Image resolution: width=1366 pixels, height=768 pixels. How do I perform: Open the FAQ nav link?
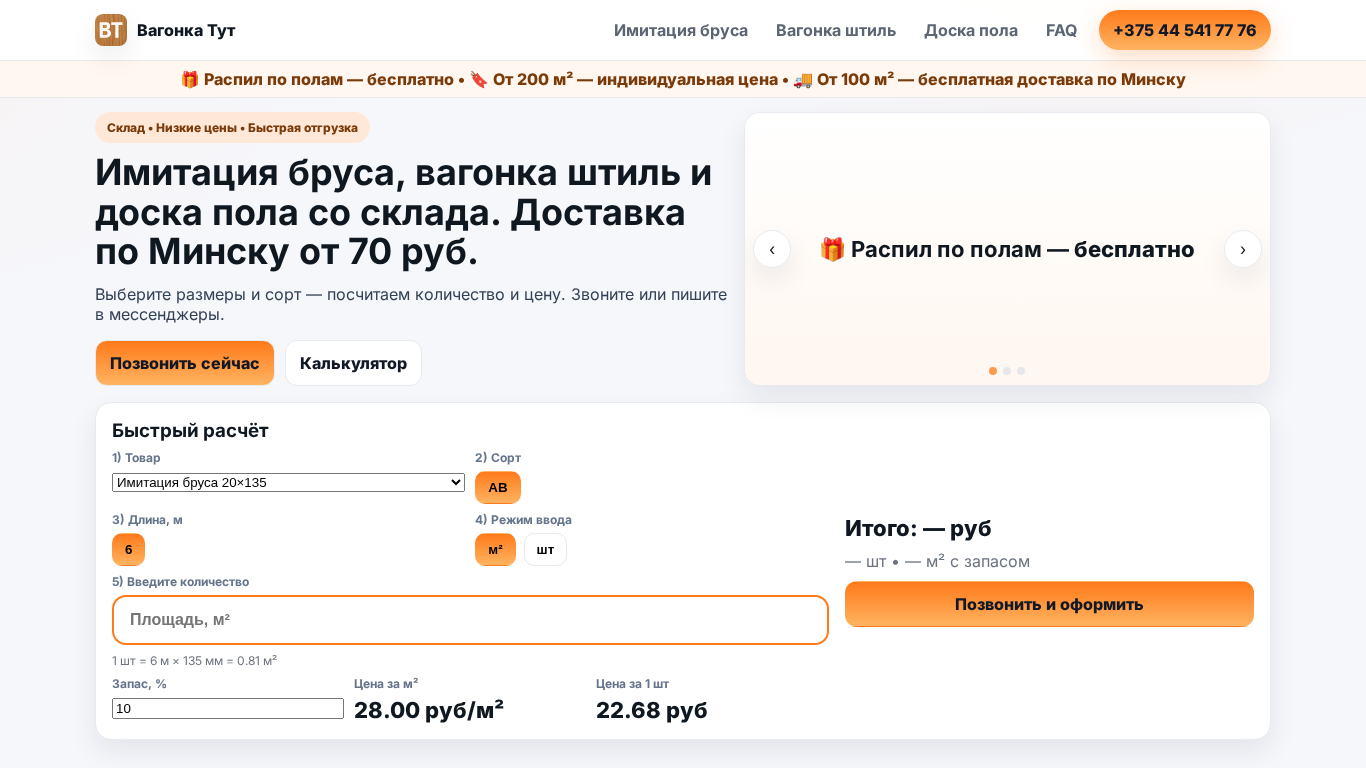(1061, 30)
